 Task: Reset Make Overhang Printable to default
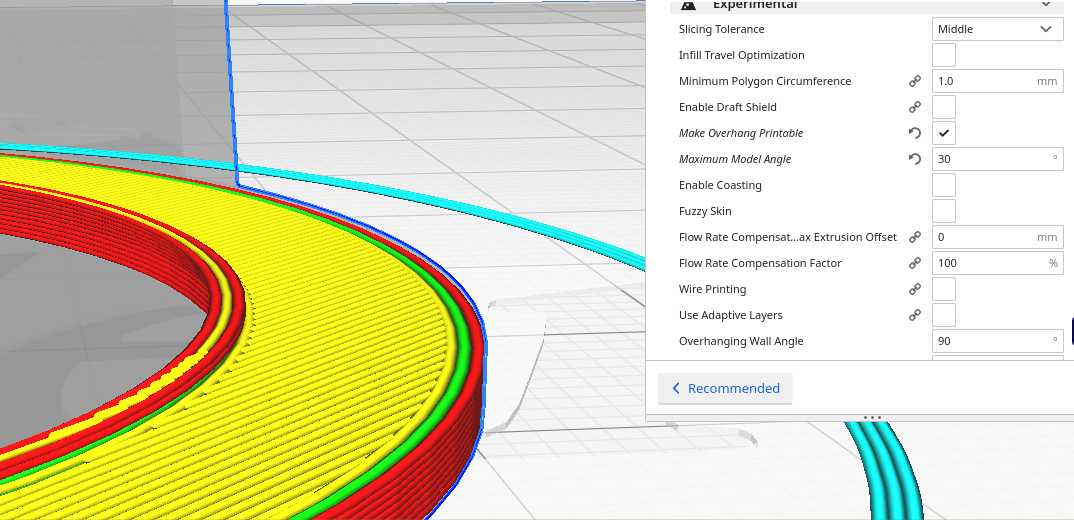coord(914,133)
